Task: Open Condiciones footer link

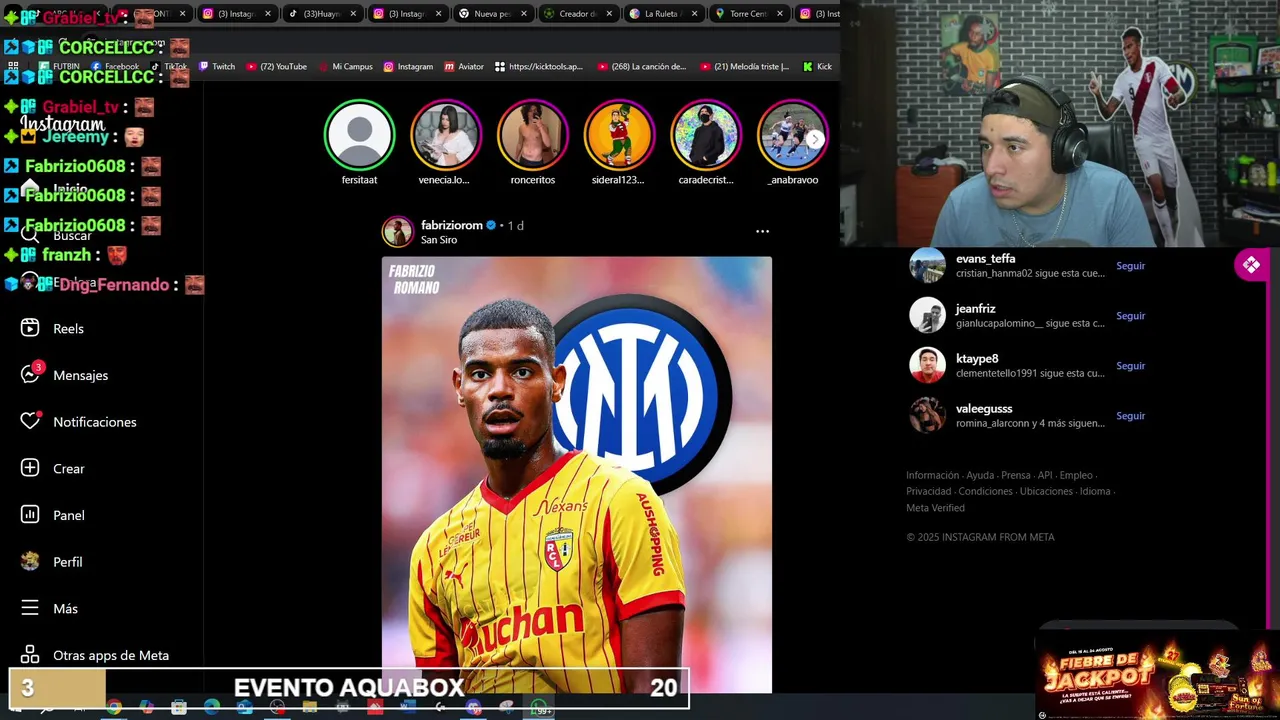Action: point(985,491)
